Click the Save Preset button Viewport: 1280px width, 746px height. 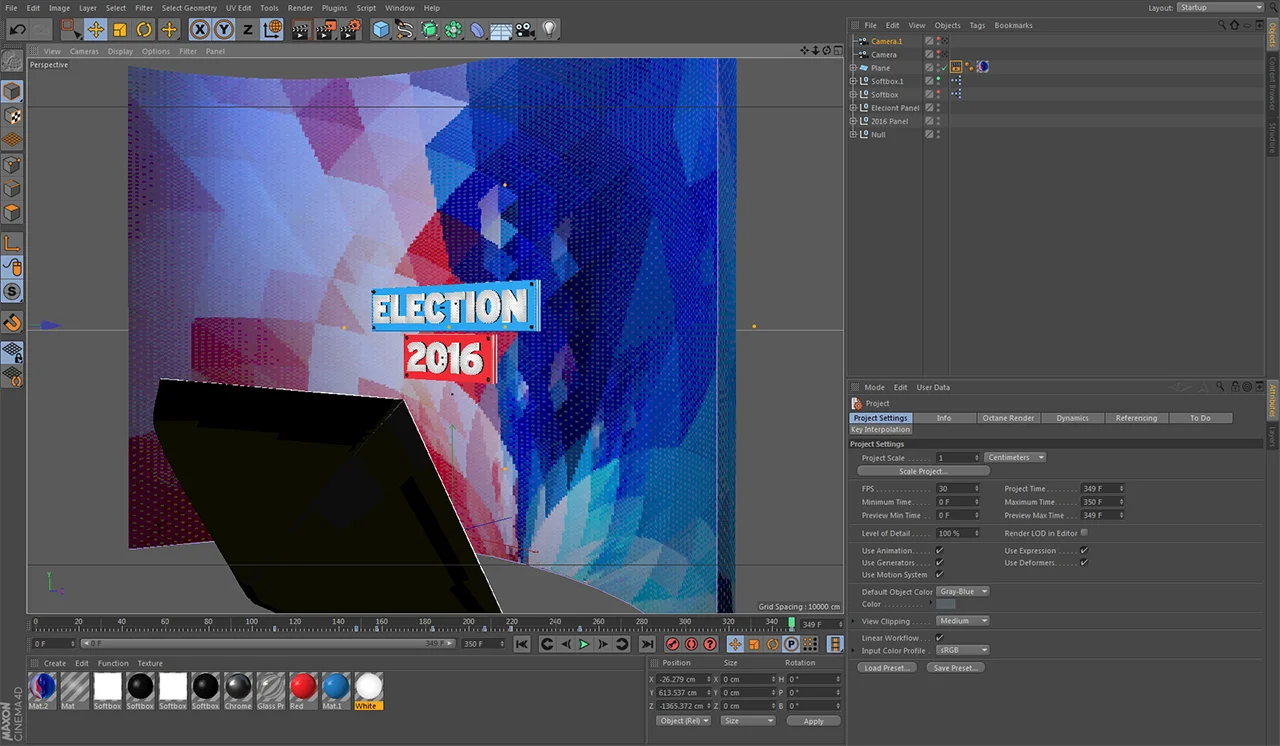pyautogui.click(x=955, y=668)
